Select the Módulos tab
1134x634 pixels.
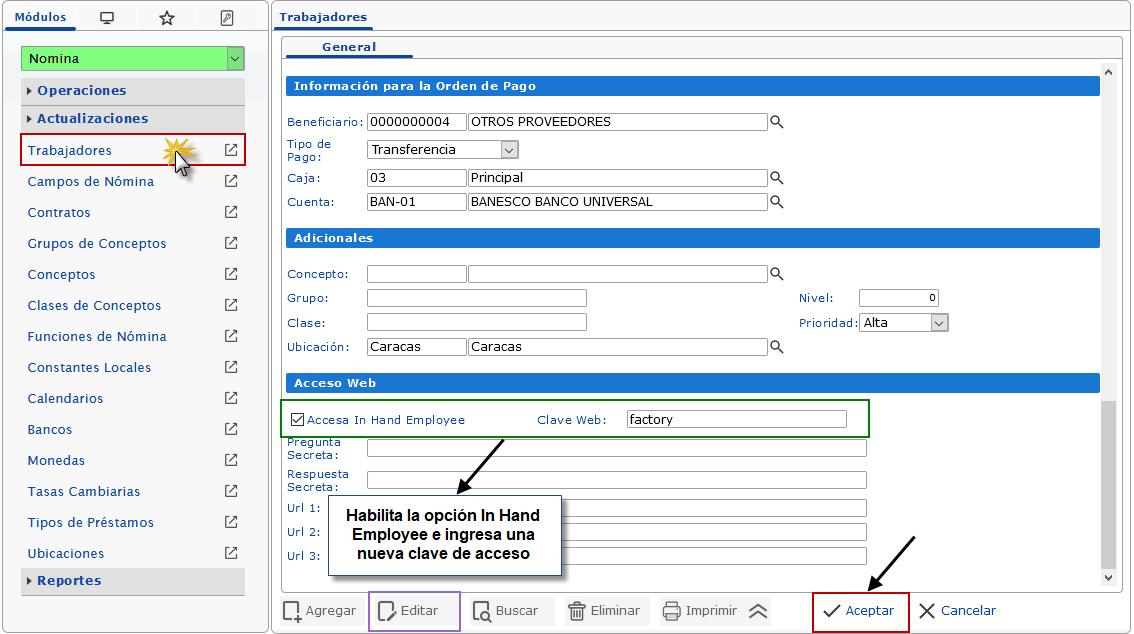click(x=41, y=17)
